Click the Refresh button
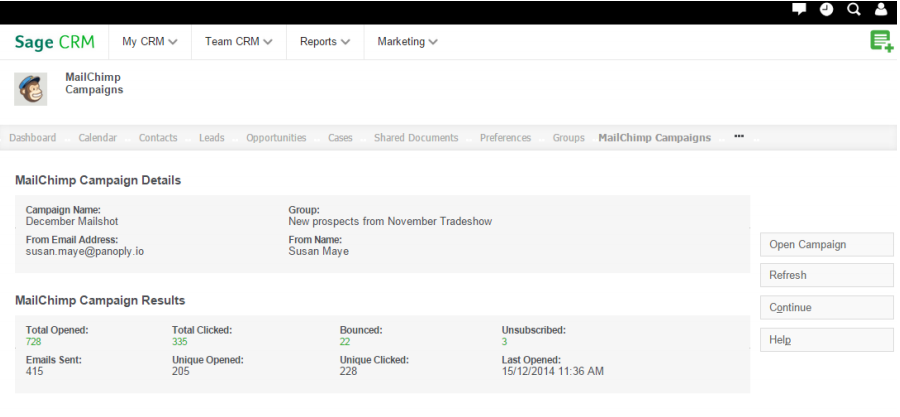This screenshot has width=900, height=417. 827,275
